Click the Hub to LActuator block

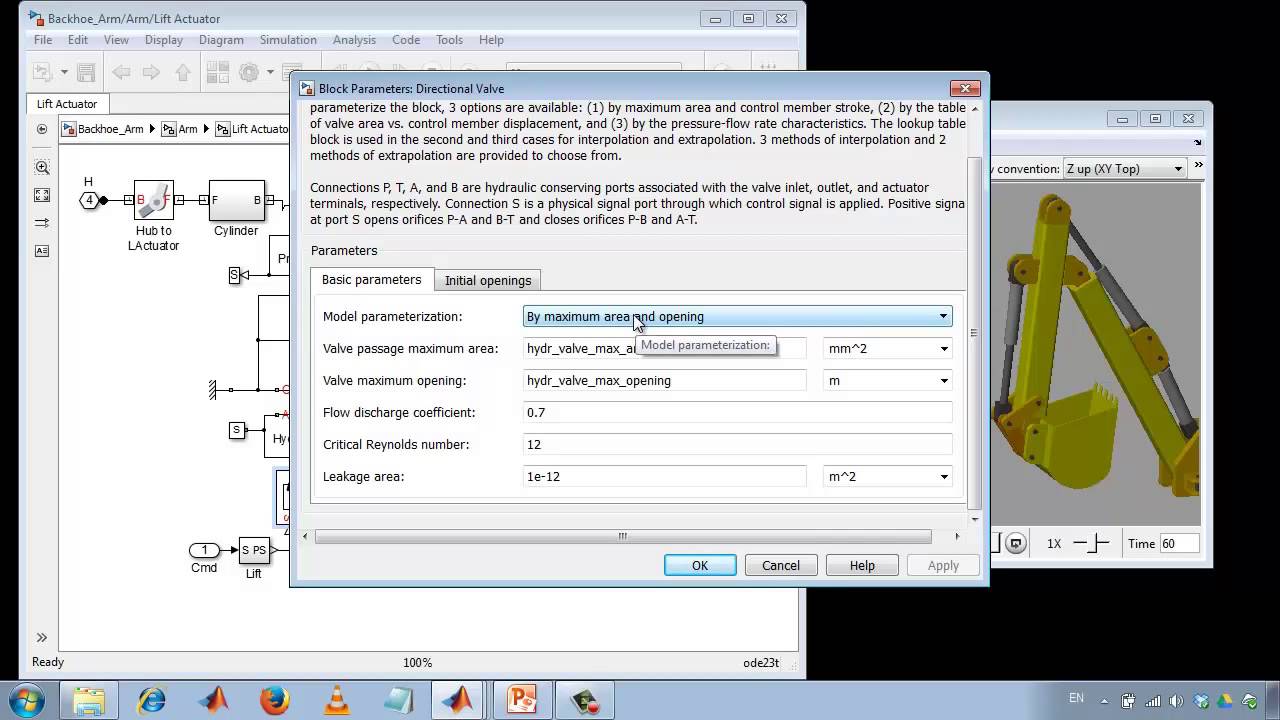pos(154,200)
